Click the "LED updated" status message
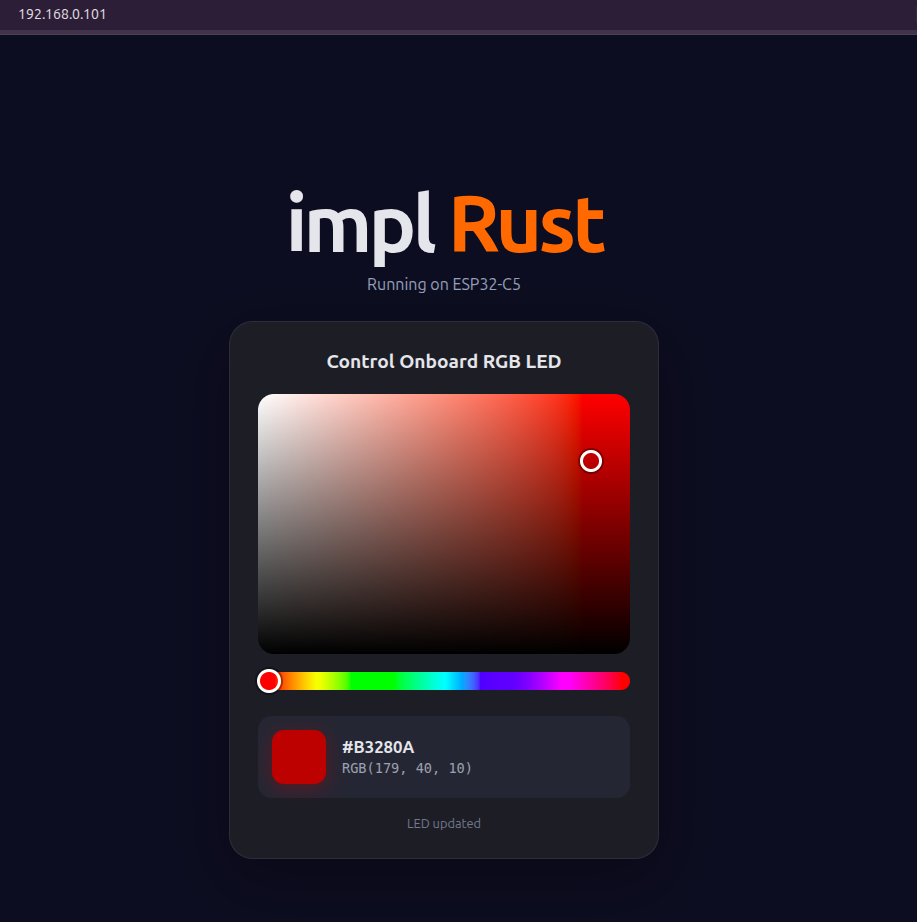The width and height of the screenshot is (917, 922). [444, 823]
